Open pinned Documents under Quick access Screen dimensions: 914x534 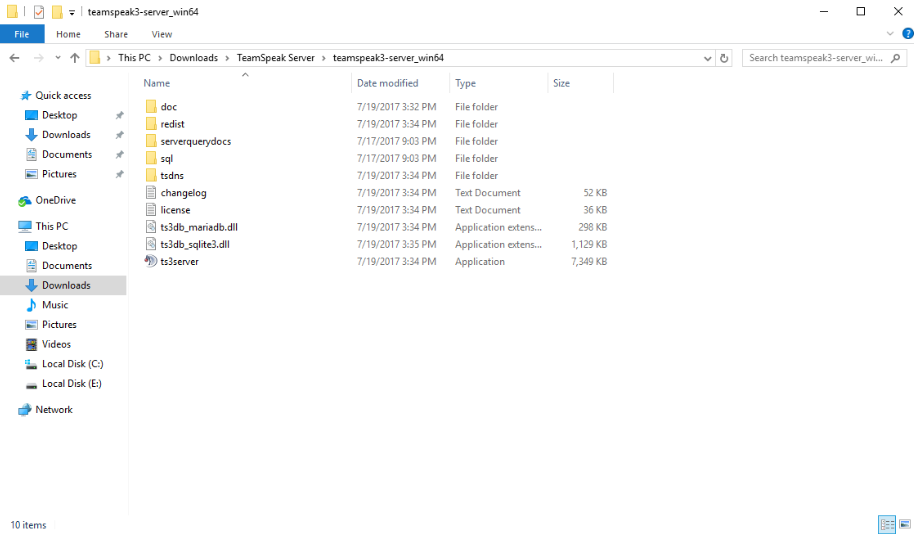pyautogui.click(x=67, y=154)
